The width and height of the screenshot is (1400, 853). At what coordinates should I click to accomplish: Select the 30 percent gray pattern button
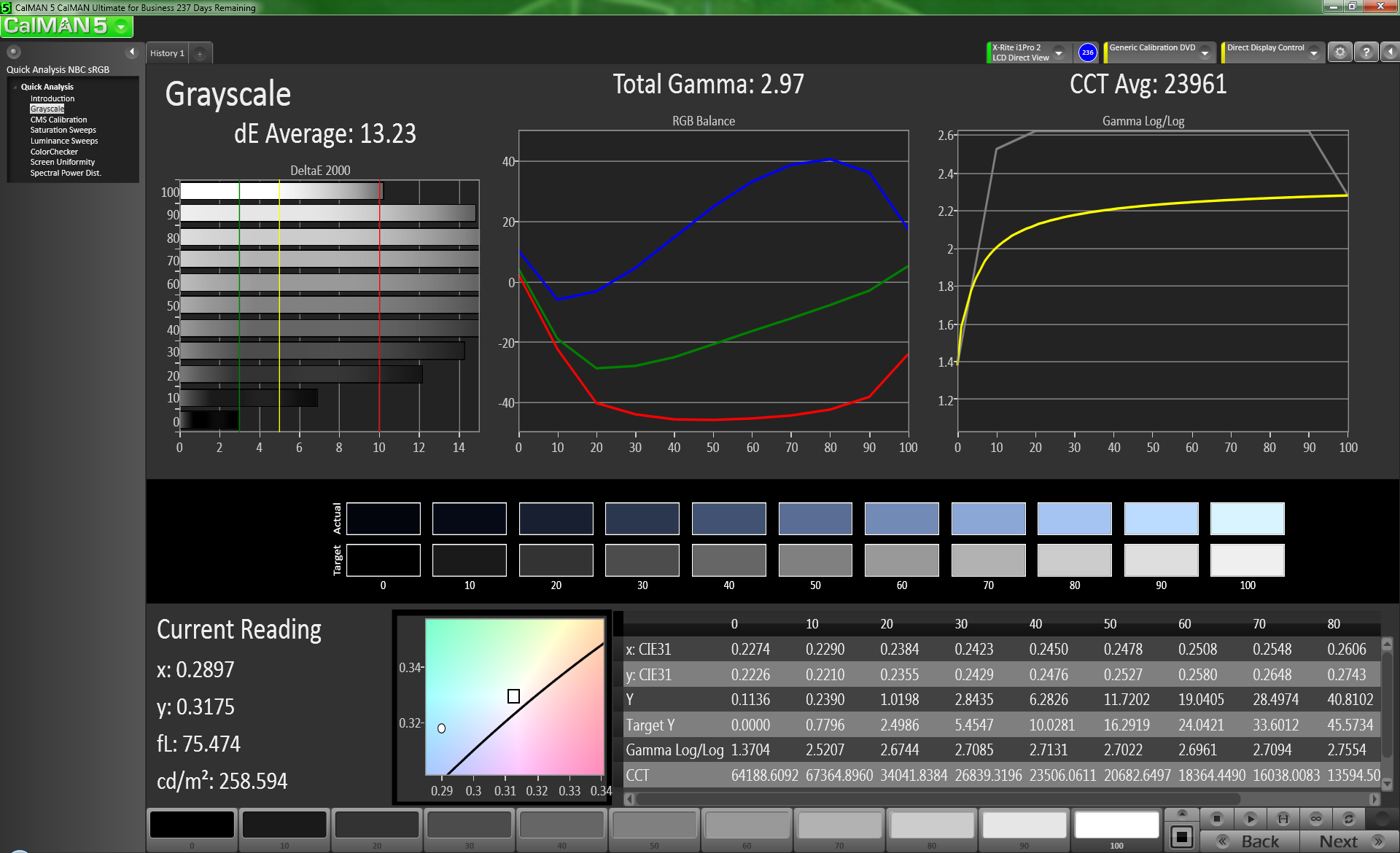pyautogui.click(x=470, y=830)
